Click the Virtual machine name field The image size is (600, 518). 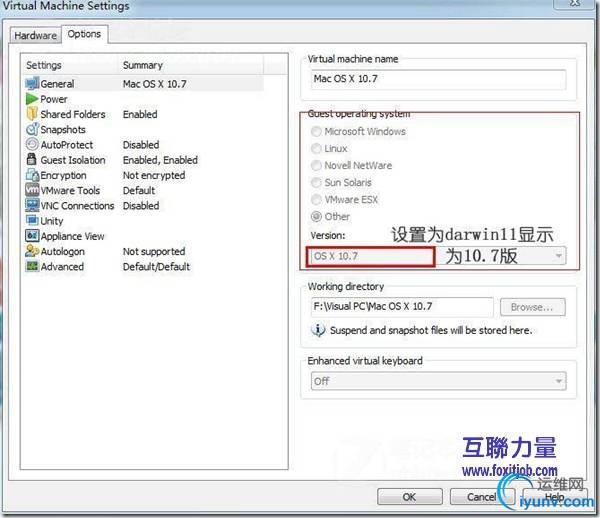[438, 79]
